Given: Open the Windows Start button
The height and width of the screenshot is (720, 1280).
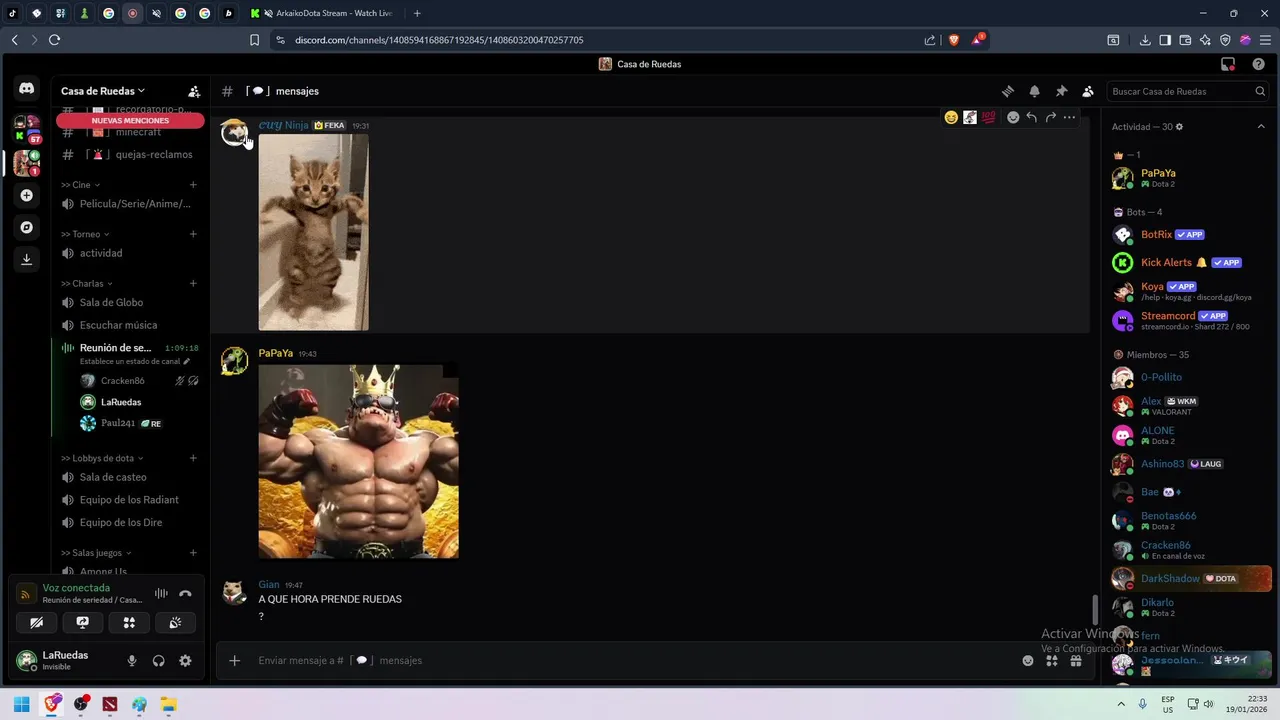Looking at the screenshot, I should coord(21,704).
